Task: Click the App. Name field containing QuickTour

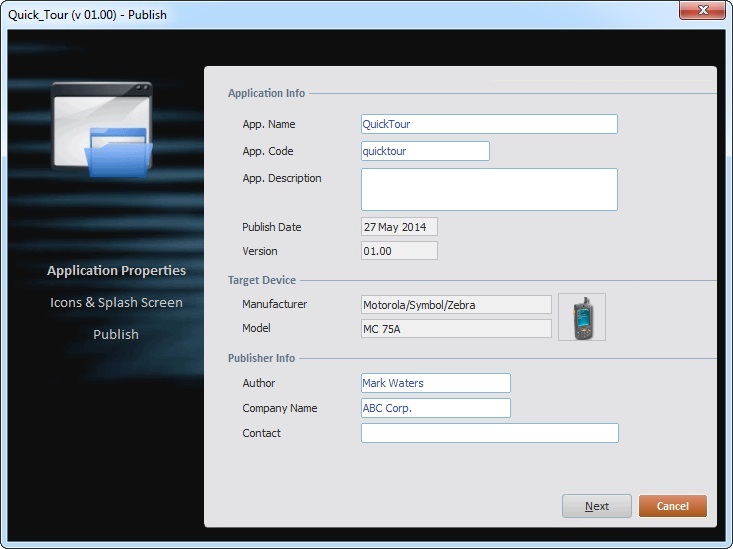Action: (489, 124)
